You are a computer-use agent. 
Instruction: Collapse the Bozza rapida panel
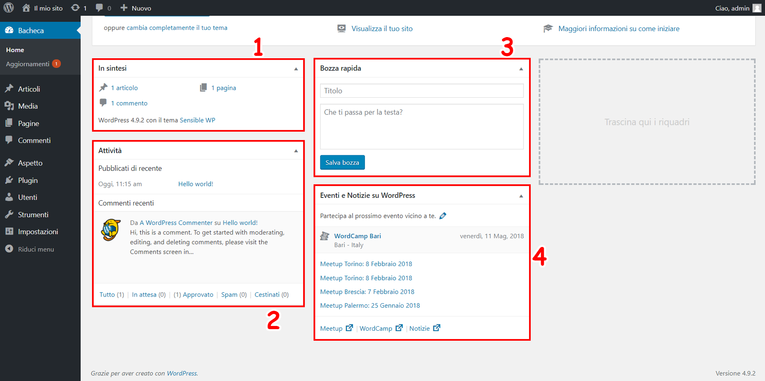point(521,69)
